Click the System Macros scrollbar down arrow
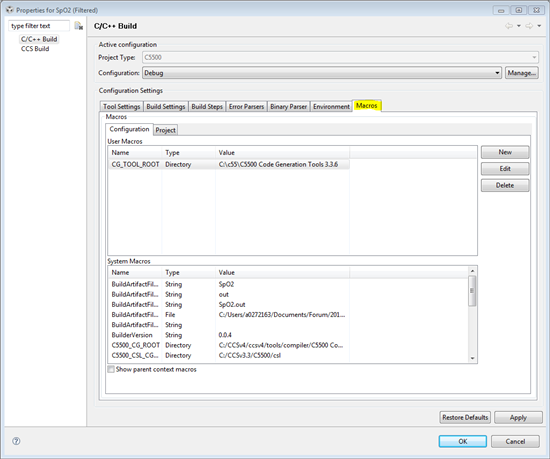Viewport: 550px width, 459px height. point(472,358)
